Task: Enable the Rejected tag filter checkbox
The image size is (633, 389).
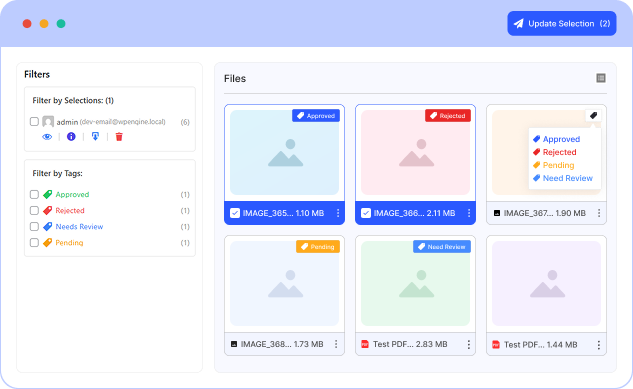Action: coord(34,211)
